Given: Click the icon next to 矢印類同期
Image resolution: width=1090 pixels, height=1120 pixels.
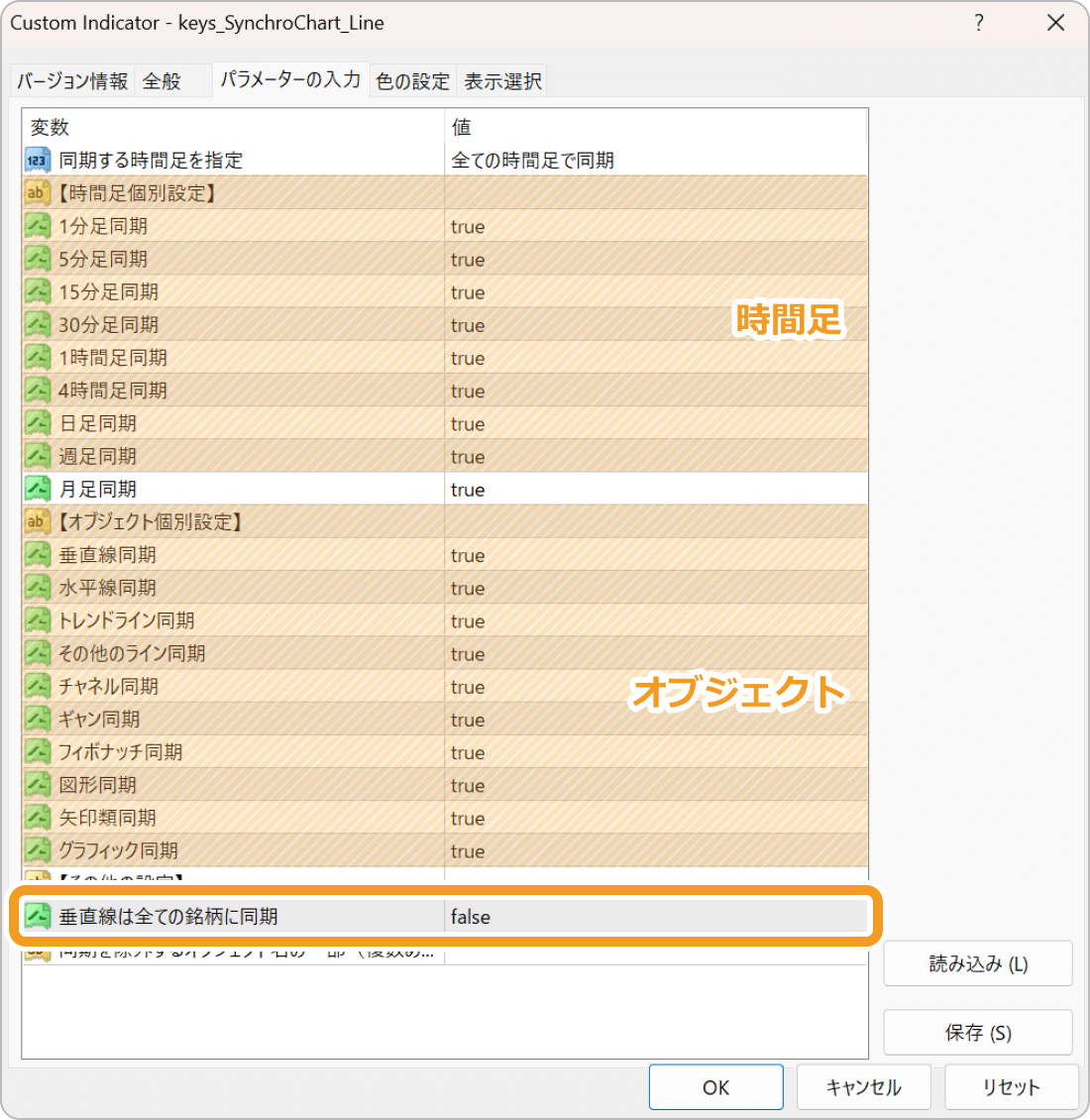Looking at the screenshot, I should pos(37,817).
